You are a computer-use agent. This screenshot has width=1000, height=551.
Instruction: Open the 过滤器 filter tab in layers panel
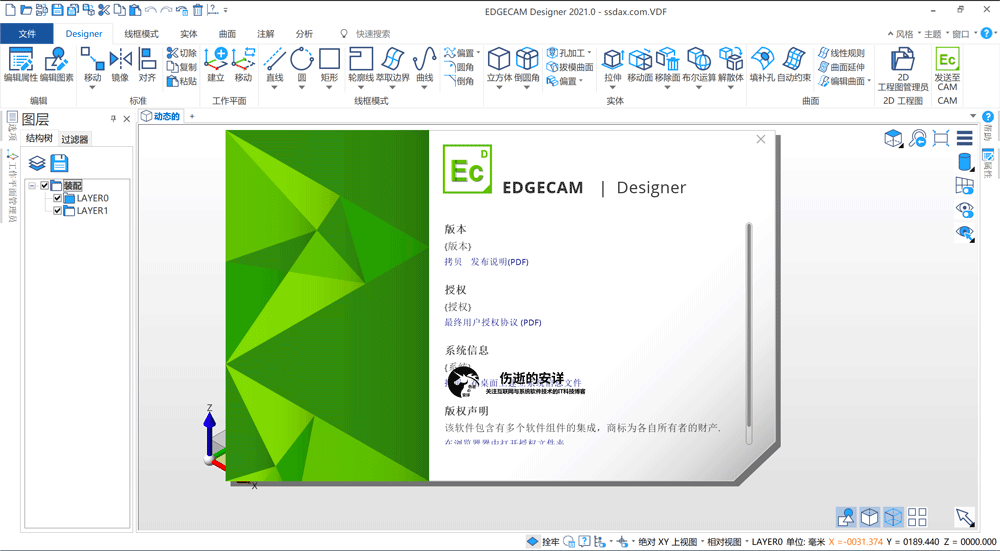75,139
